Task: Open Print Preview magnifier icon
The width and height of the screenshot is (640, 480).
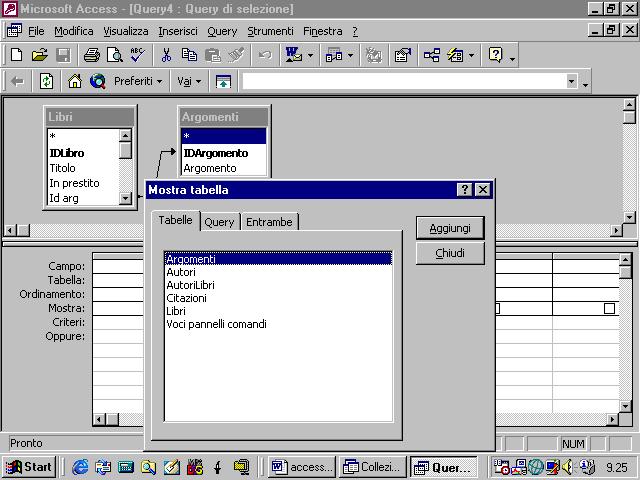Action: click(115, 55)
